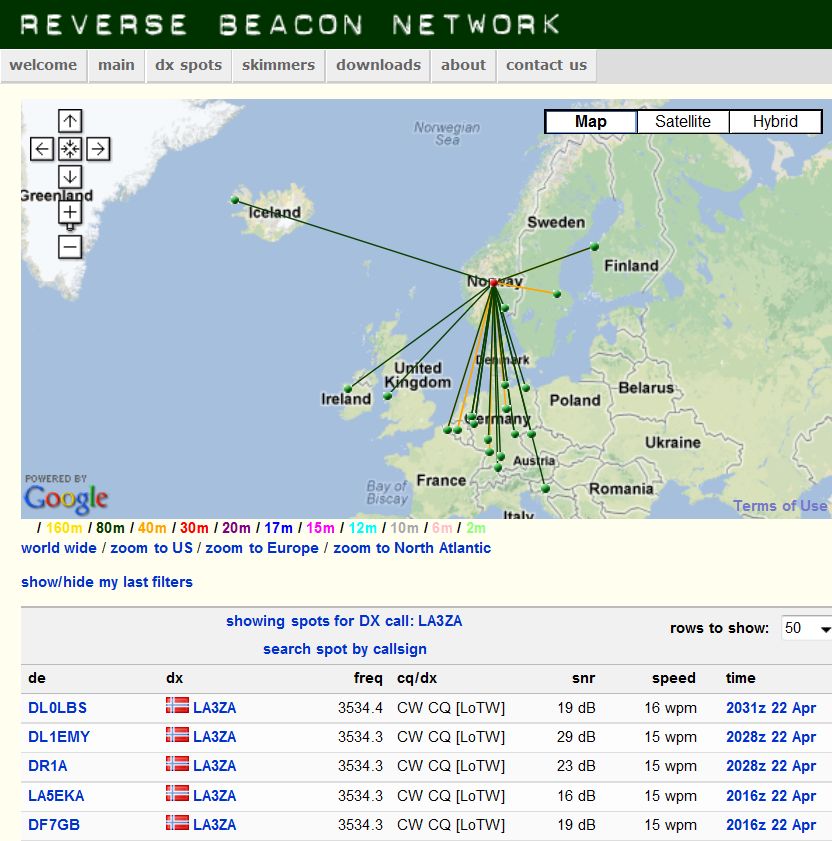This screenshot has height=841, width=832.
Task: Click the pan down arrow on the map
Action: (69, 176)
